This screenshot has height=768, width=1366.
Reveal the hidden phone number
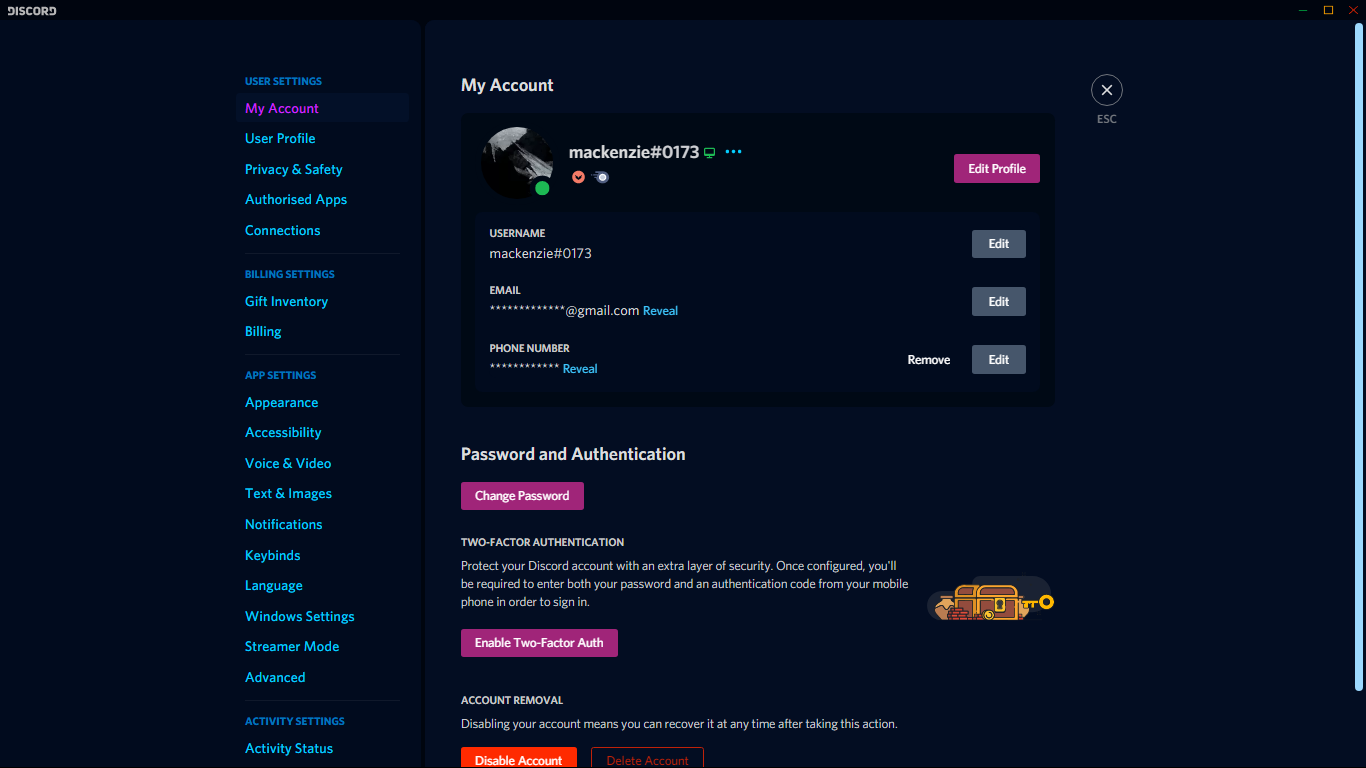click(580, 369)
